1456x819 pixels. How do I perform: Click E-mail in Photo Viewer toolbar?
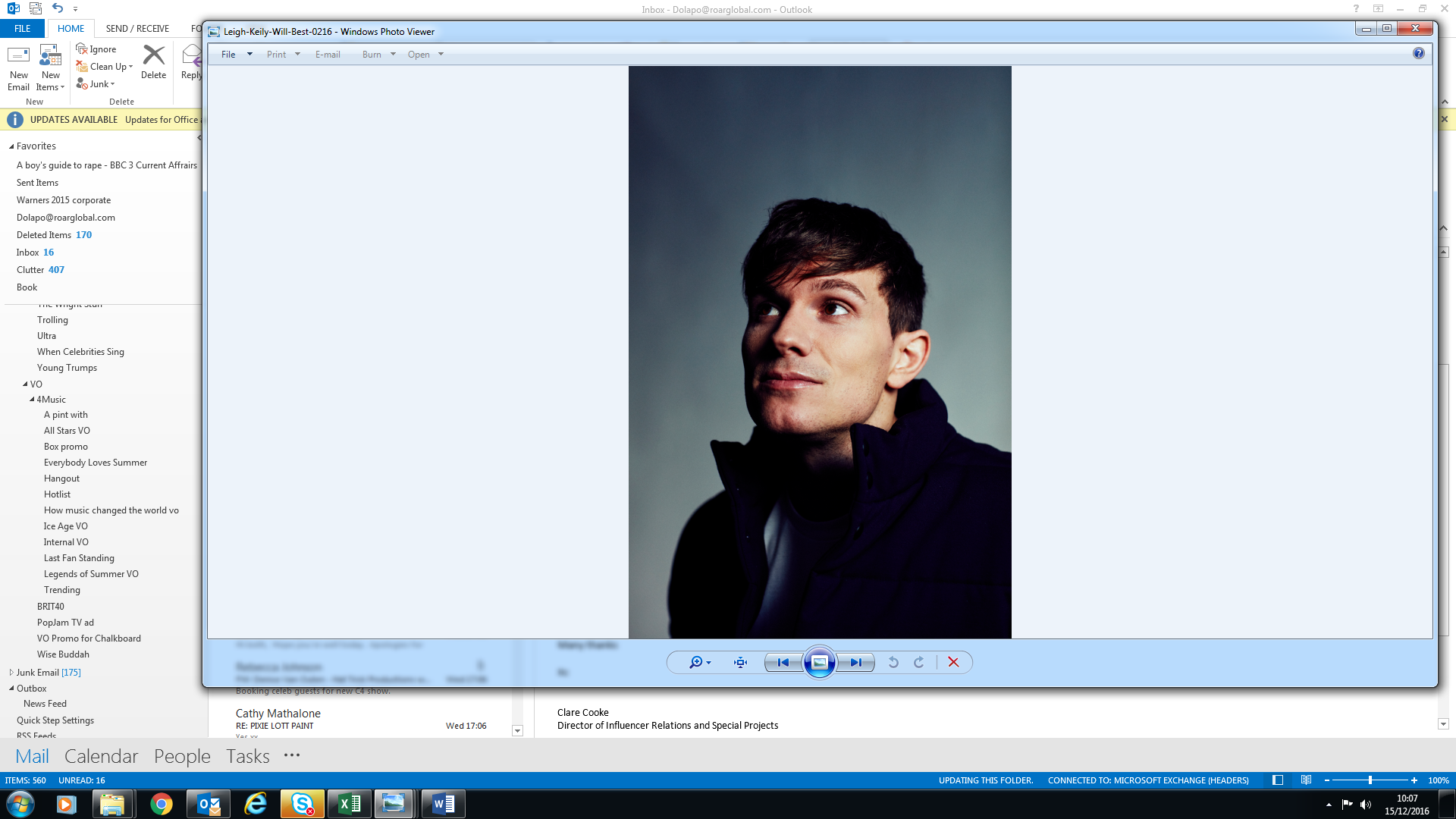[328, 55]
